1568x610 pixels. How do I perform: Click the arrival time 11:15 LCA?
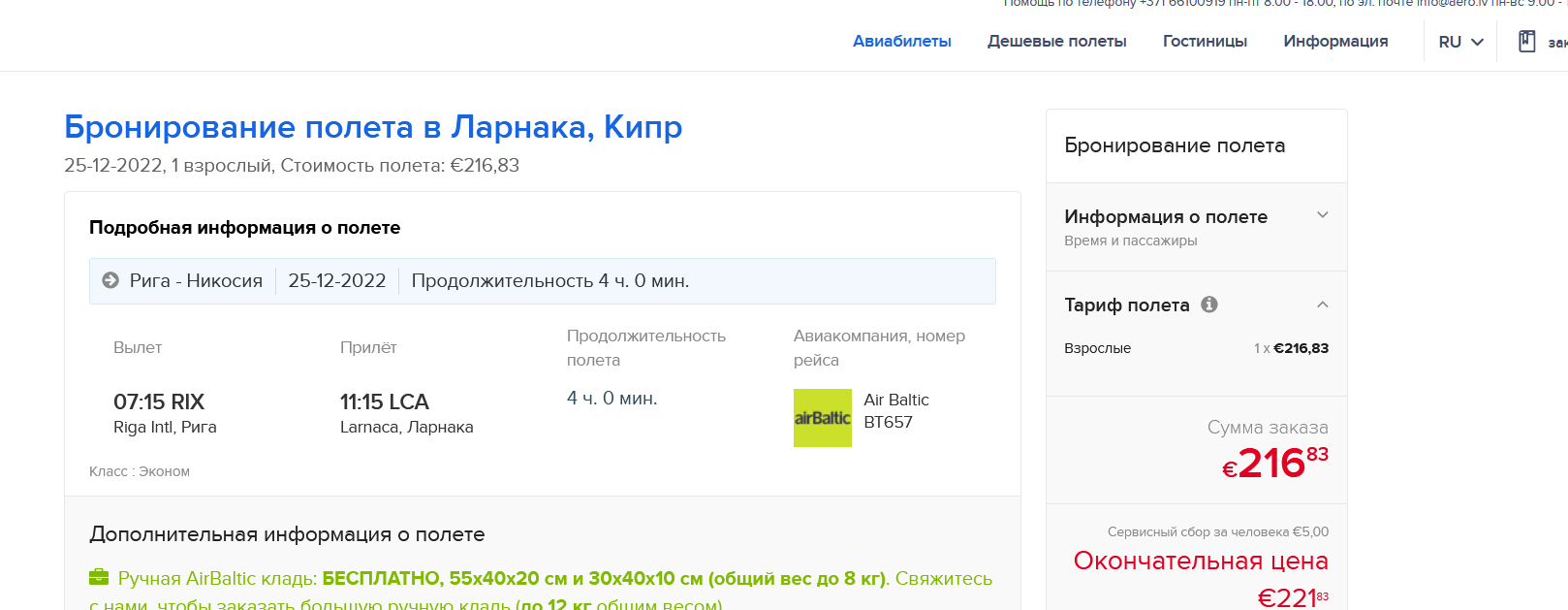pos(384,401)
